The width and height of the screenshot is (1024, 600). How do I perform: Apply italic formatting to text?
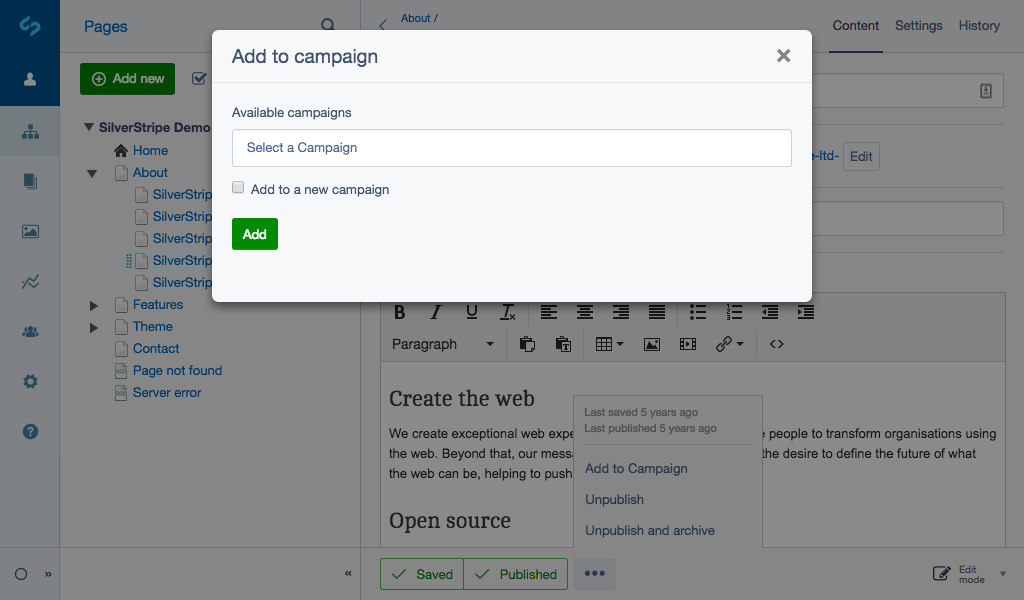[x=435, y=312]
